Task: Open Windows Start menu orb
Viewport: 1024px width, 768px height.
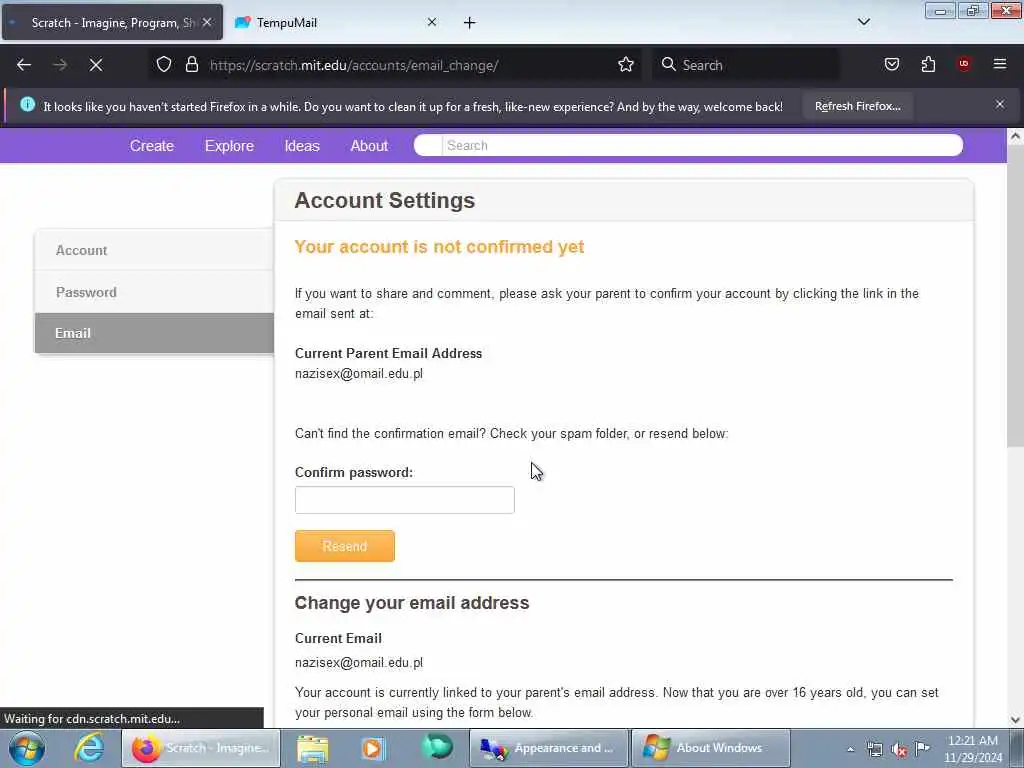Action: tap(27, 748)
